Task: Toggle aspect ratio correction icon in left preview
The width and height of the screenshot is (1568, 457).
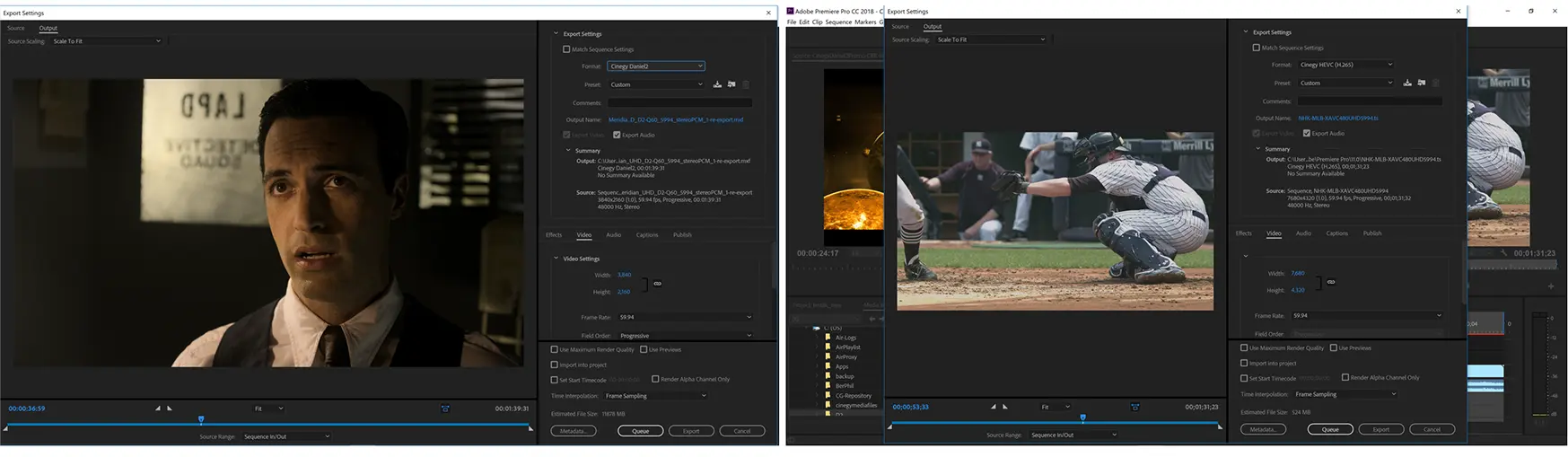Action: [445, 409]
